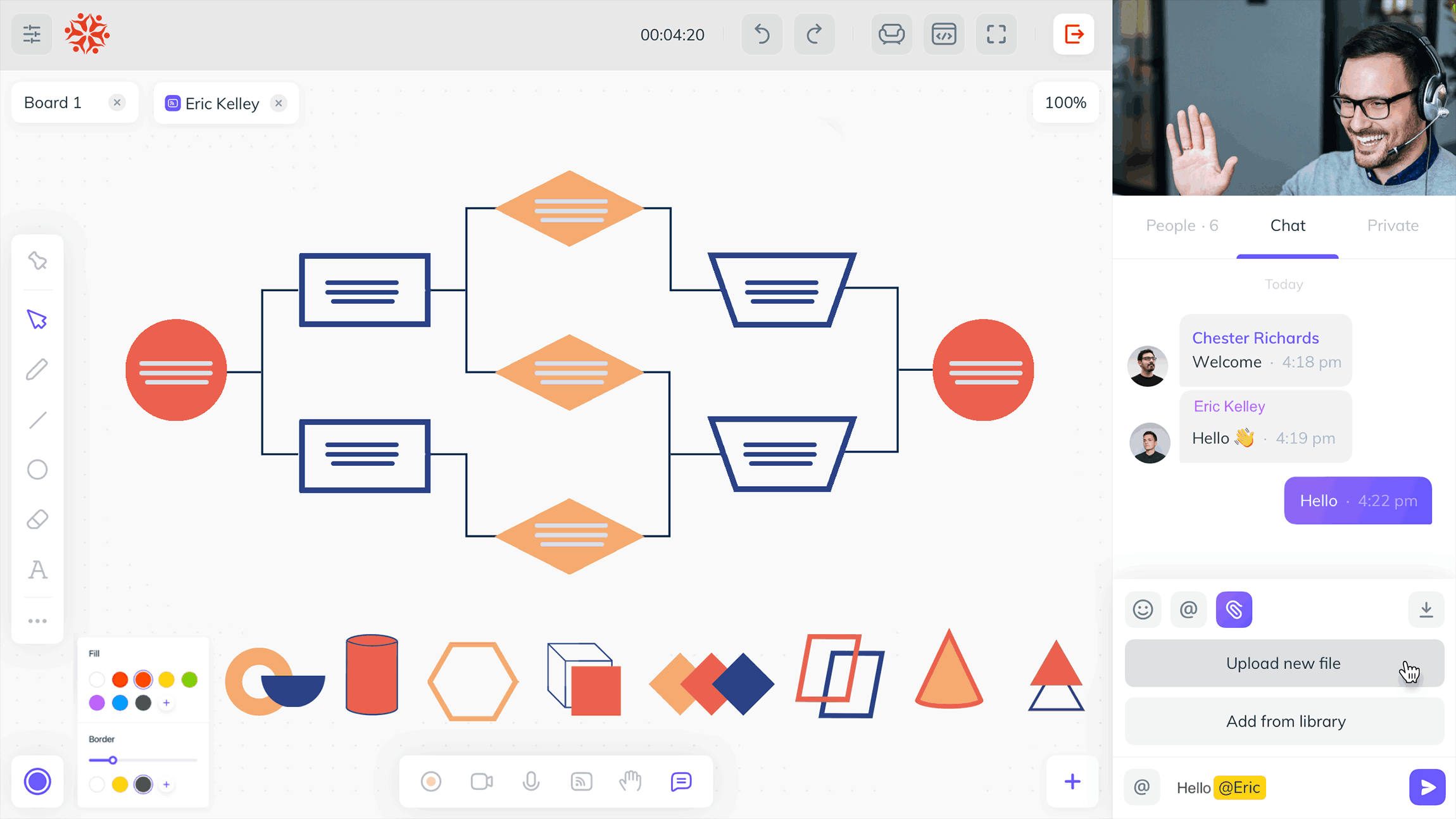Select the red fill color swatch
The image size is (1456, 819).
click(x=119, y=680)
